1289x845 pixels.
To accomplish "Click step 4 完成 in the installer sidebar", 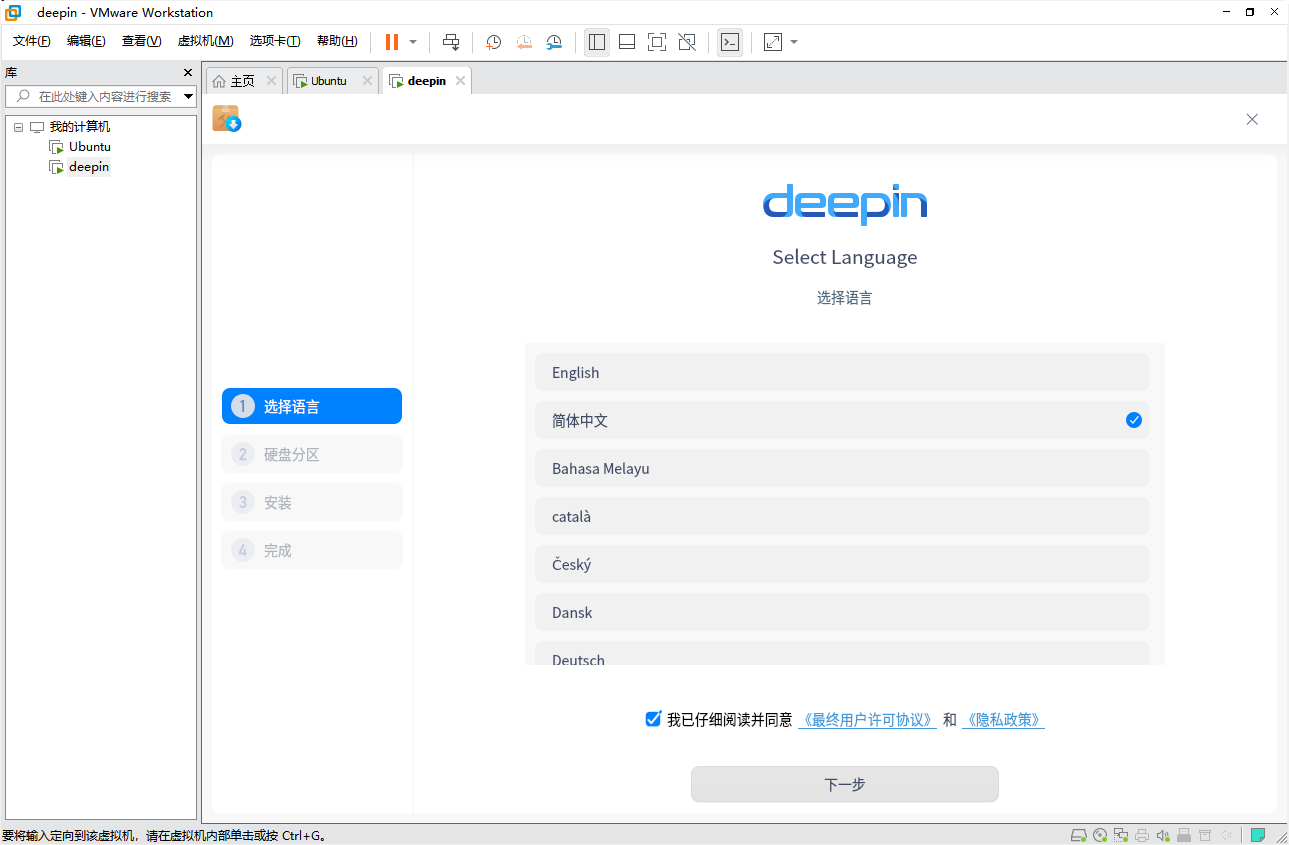I will click(312, 550).
